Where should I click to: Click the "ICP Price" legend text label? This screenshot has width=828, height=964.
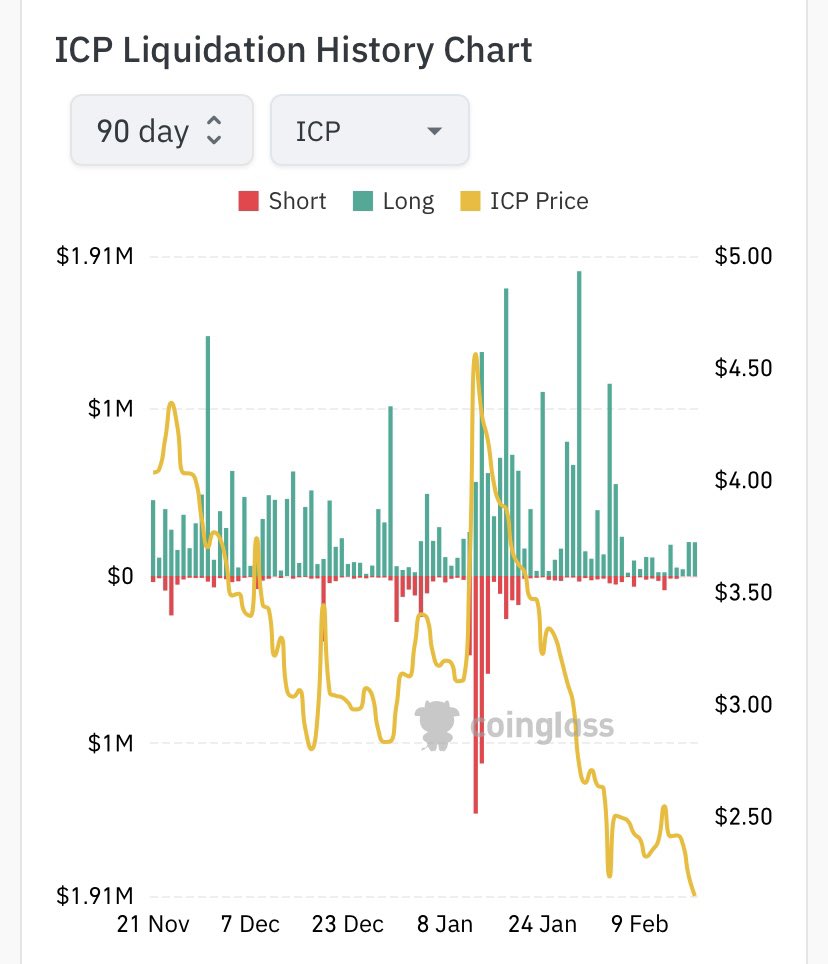(x=539, y=201)
